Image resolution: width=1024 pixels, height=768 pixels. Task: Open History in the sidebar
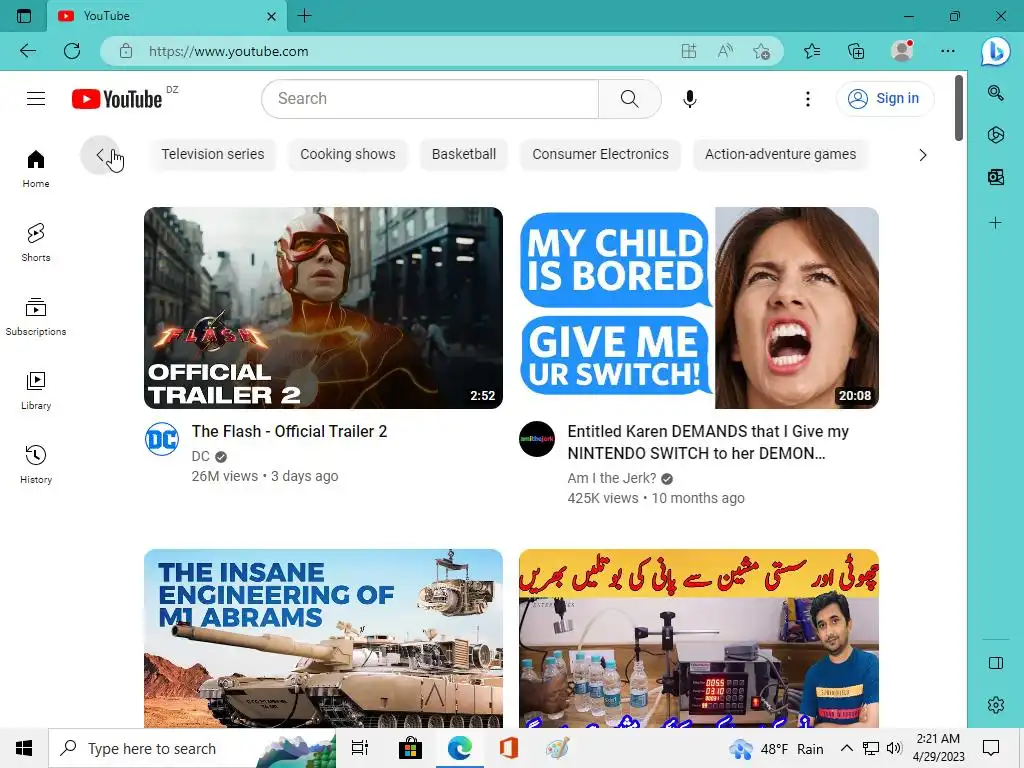[36, 464]
